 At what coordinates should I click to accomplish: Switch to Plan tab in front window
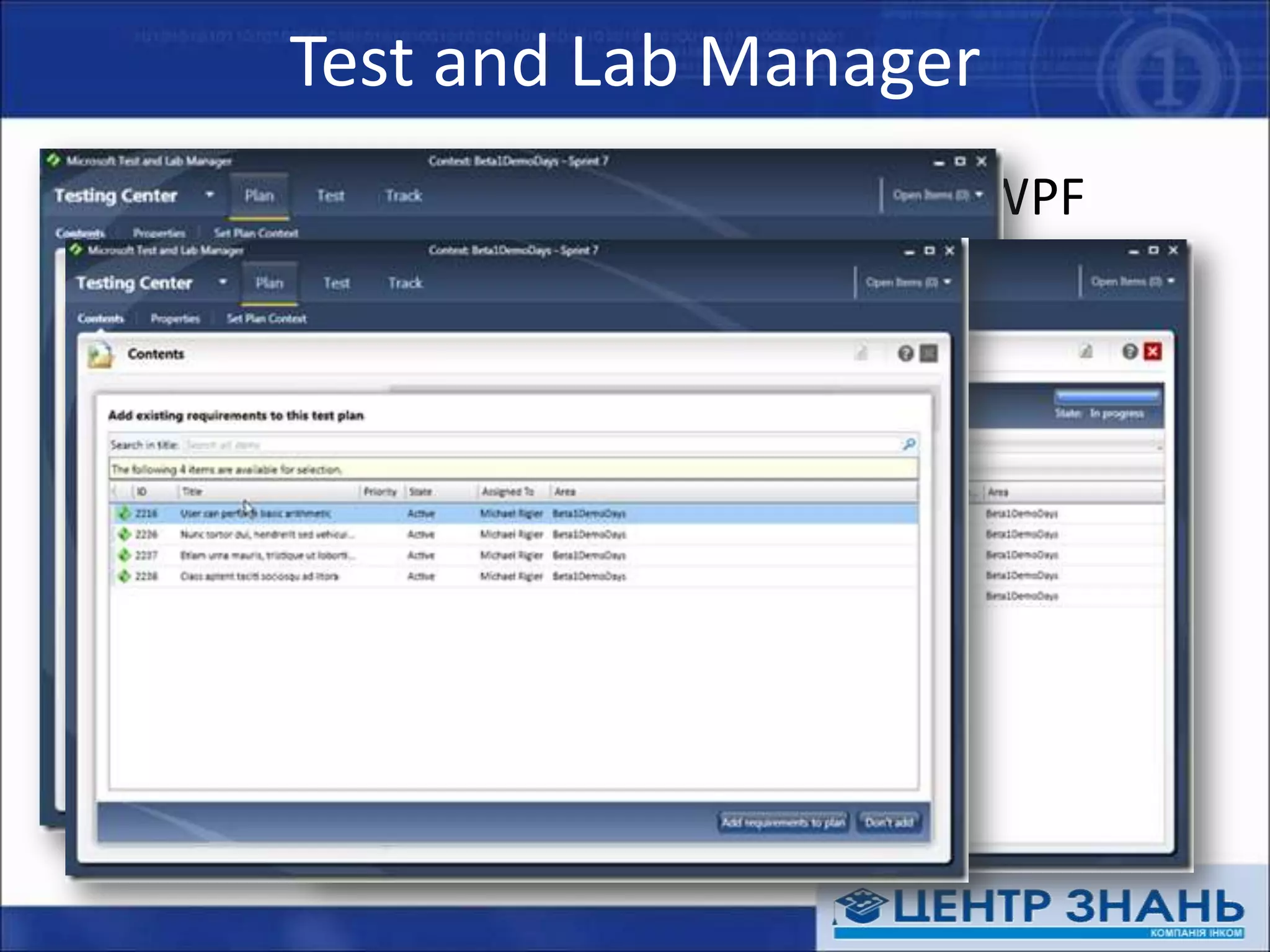(269, 283)
